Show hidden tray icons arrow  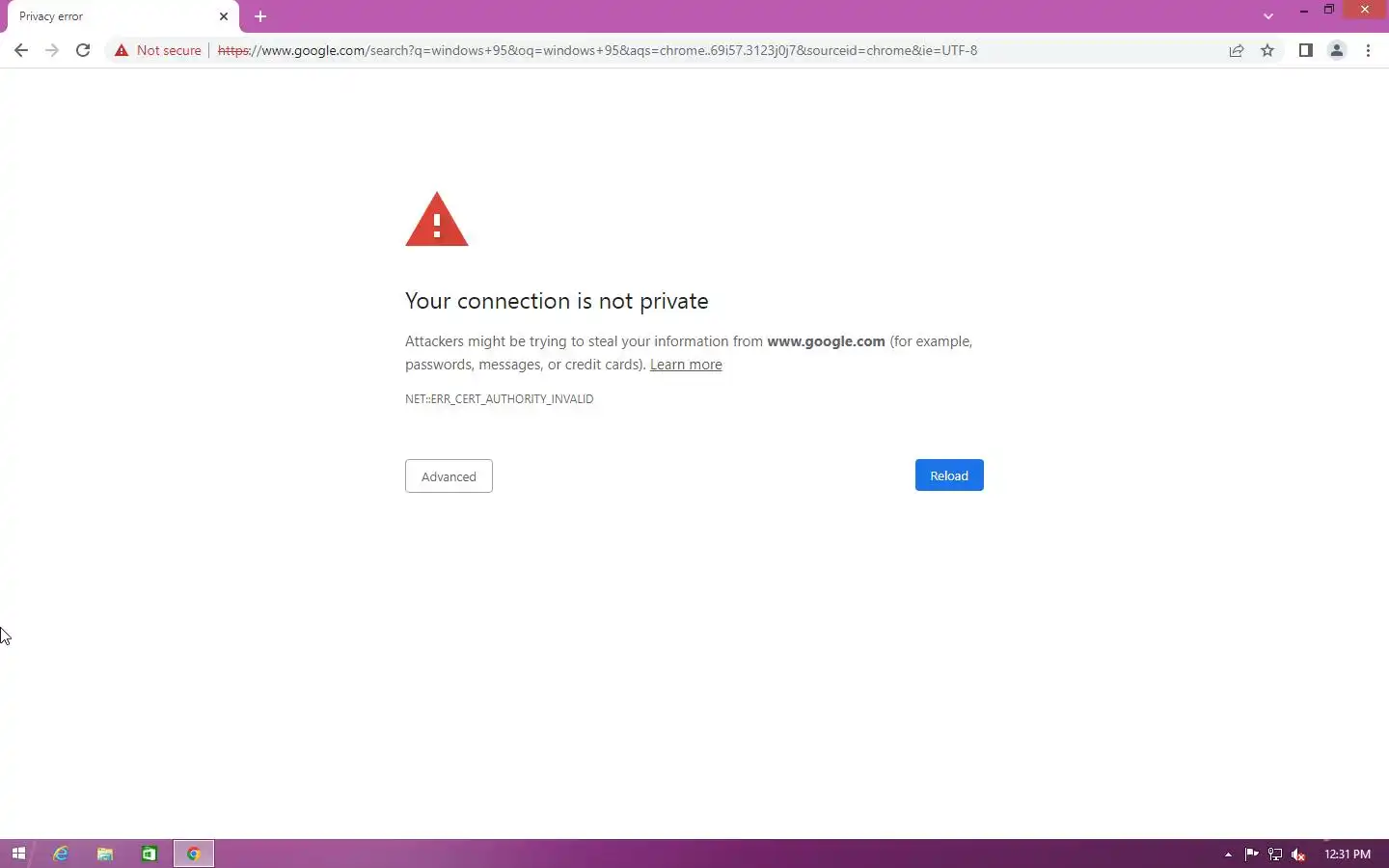pos(1228,854)
